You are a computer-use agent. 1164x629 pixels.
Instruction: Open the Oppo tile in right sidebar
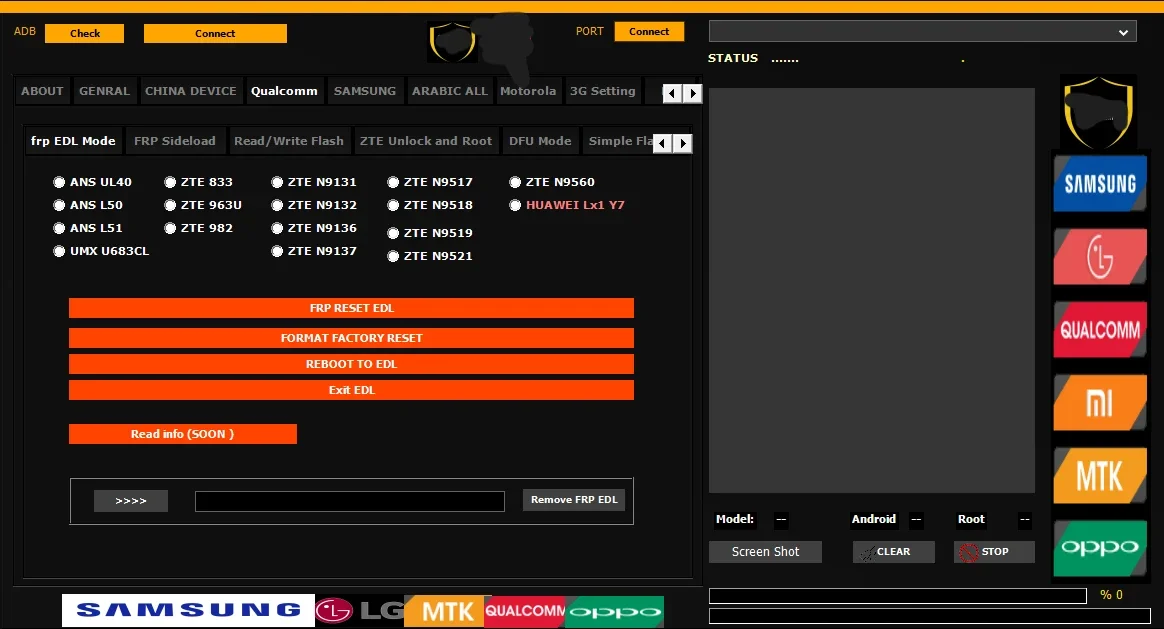point(1099,548)
